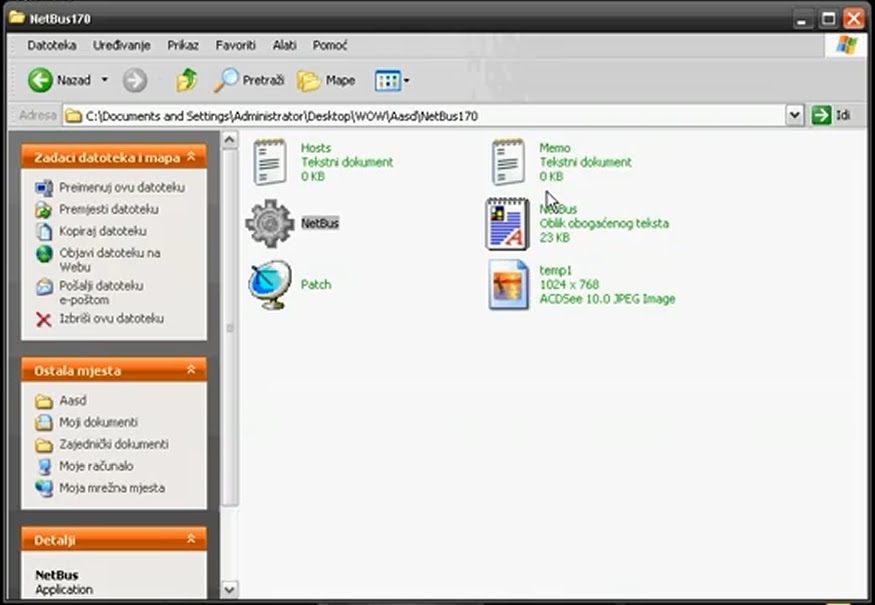This screenshot has height=605, width=875.
Task: Click the Patch file name
Action: pyautogui.click(x=316, y=285)
